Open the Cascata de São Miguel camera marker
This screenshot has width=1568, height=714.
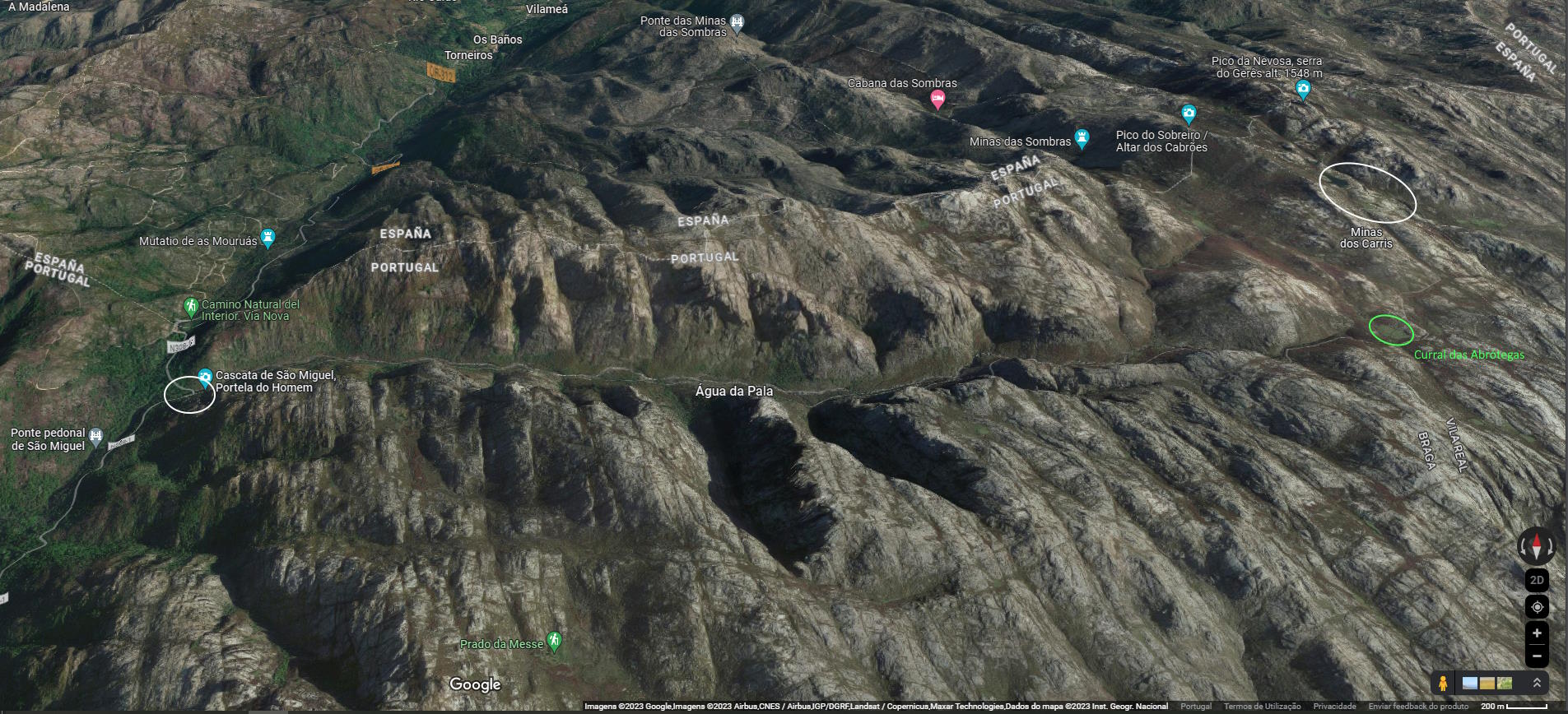205,377
